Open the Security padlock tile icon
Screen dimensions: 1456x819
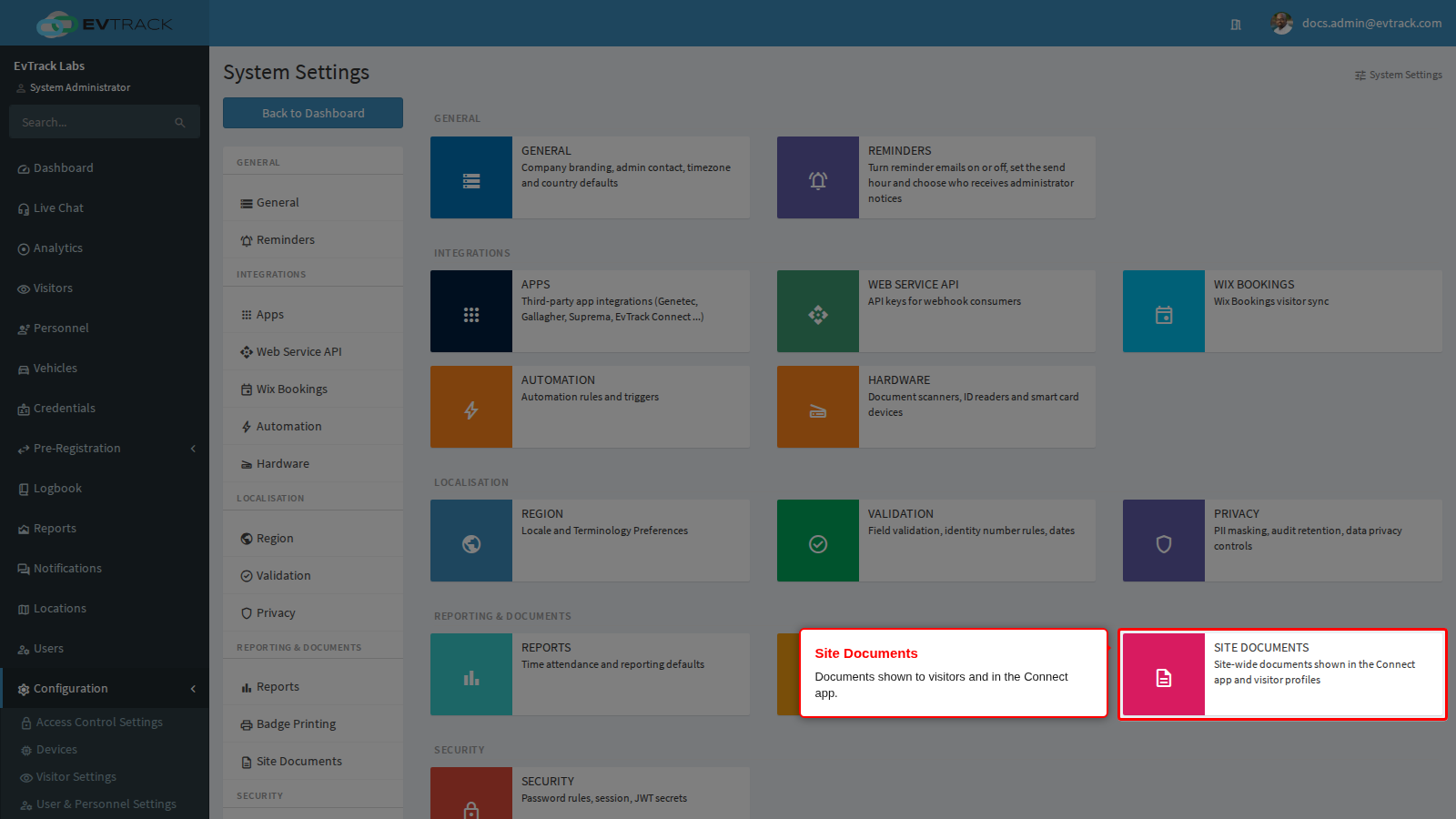pyautogui.click(x=471, y=794)
